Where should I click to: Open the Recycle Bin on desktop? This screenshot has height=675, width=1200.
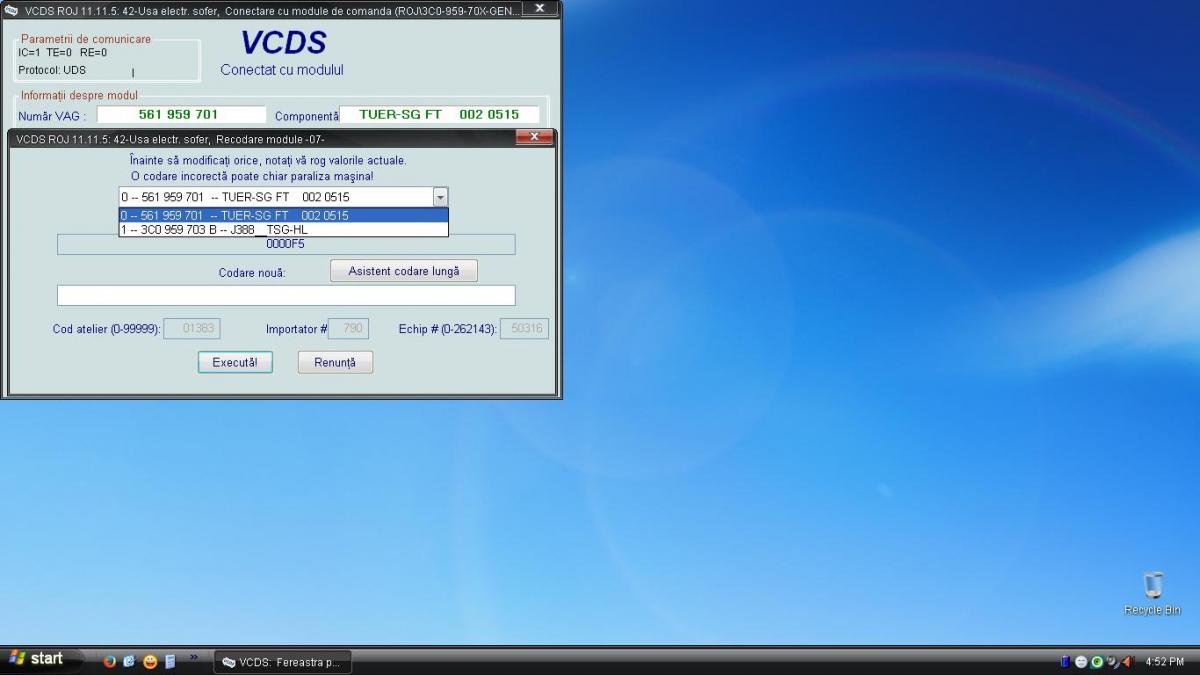[x=1152, y=590]
